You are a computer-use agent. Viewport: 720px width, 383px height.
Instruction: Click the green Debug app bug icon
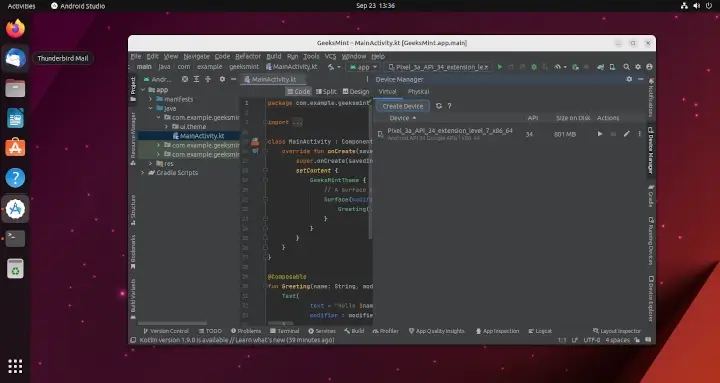point(534,67)
